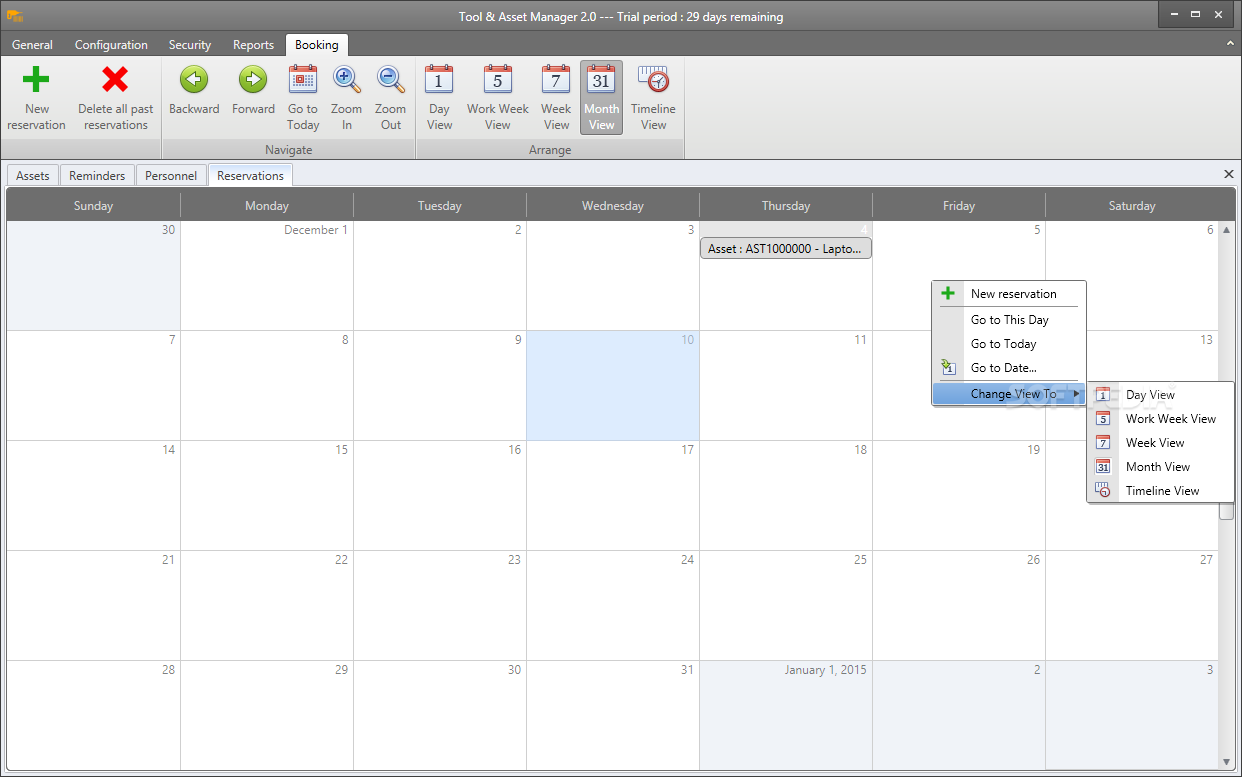The height and width of the screenshot is (777, 1242).
Task: Open the Booking ribbon tab
Action: pyautogui.click(x=317, y=45)
